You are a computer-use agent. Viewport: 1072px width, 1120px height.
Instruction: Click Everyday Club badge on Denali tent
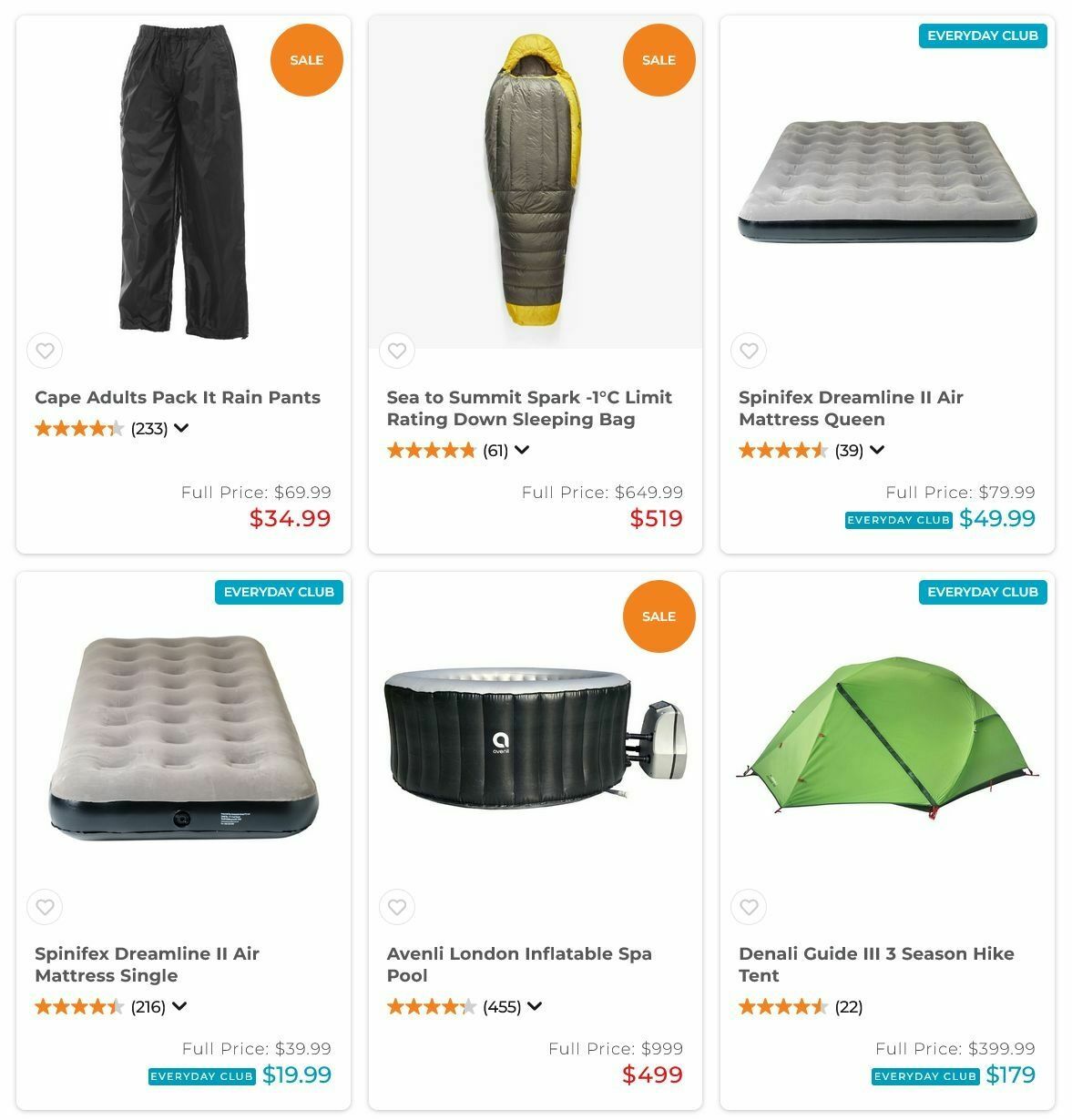pyautogui.click(x=982, y=592)
